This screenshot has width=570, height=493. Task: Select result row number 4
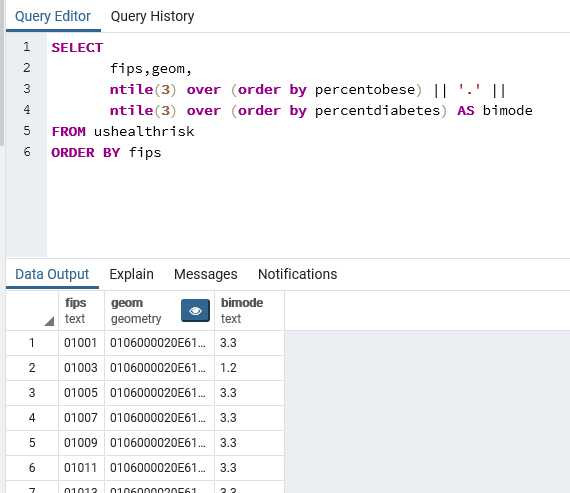(x=32, y=418)
